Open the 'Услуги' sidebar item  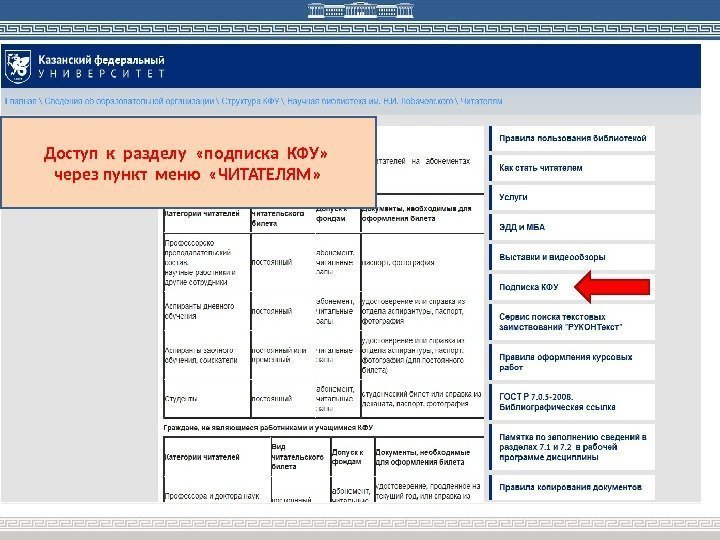[572, 197]
